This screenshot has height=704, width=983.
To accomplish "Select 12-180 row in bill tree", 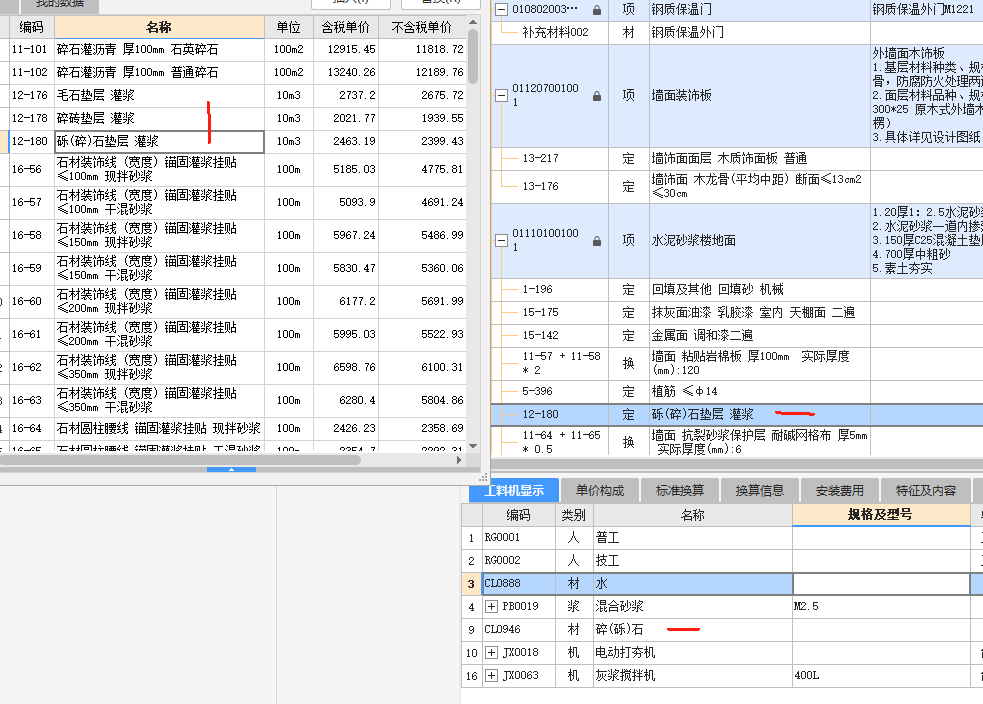I will pyautogui.click(x=737, y=414).
